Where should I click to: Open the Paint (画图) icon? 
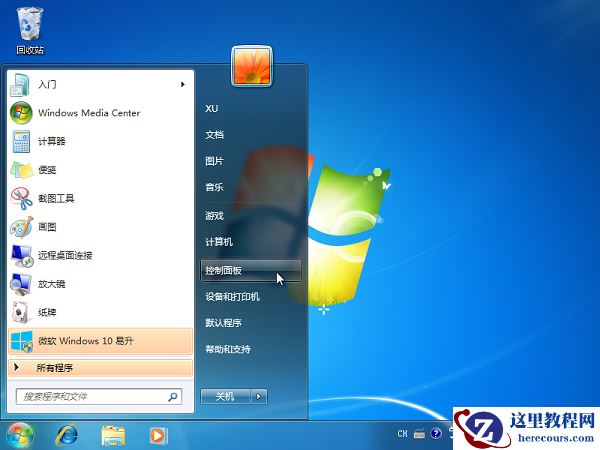point(21,227)
